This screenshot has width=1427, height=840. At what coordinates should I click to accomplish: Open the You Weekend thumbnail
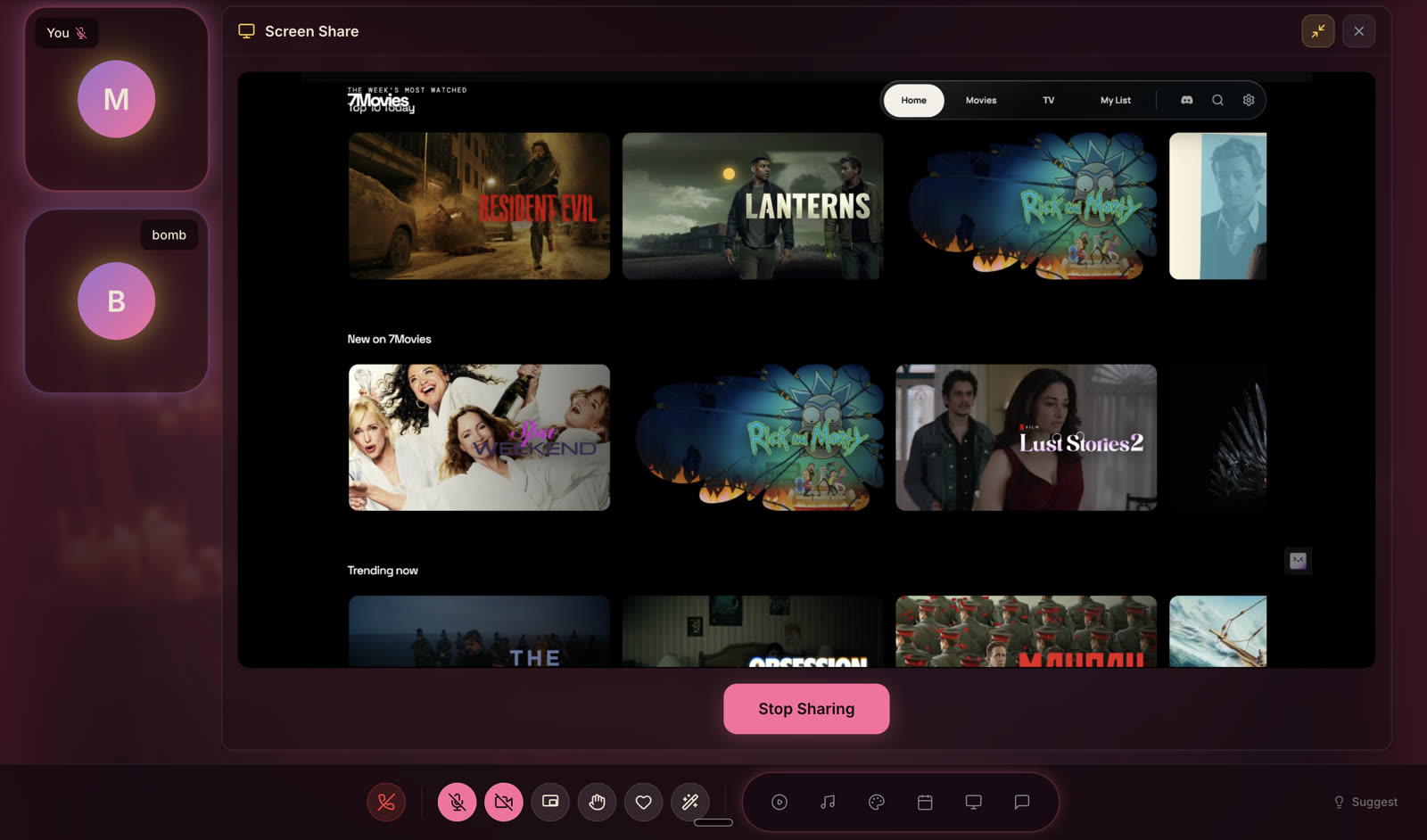pos(479,437)
